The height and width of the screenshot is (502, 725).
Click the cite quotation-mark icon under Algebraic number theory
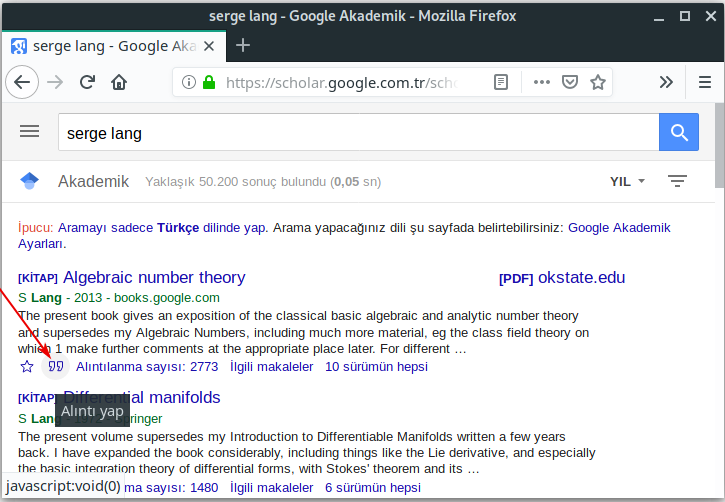tap(55, 367)
